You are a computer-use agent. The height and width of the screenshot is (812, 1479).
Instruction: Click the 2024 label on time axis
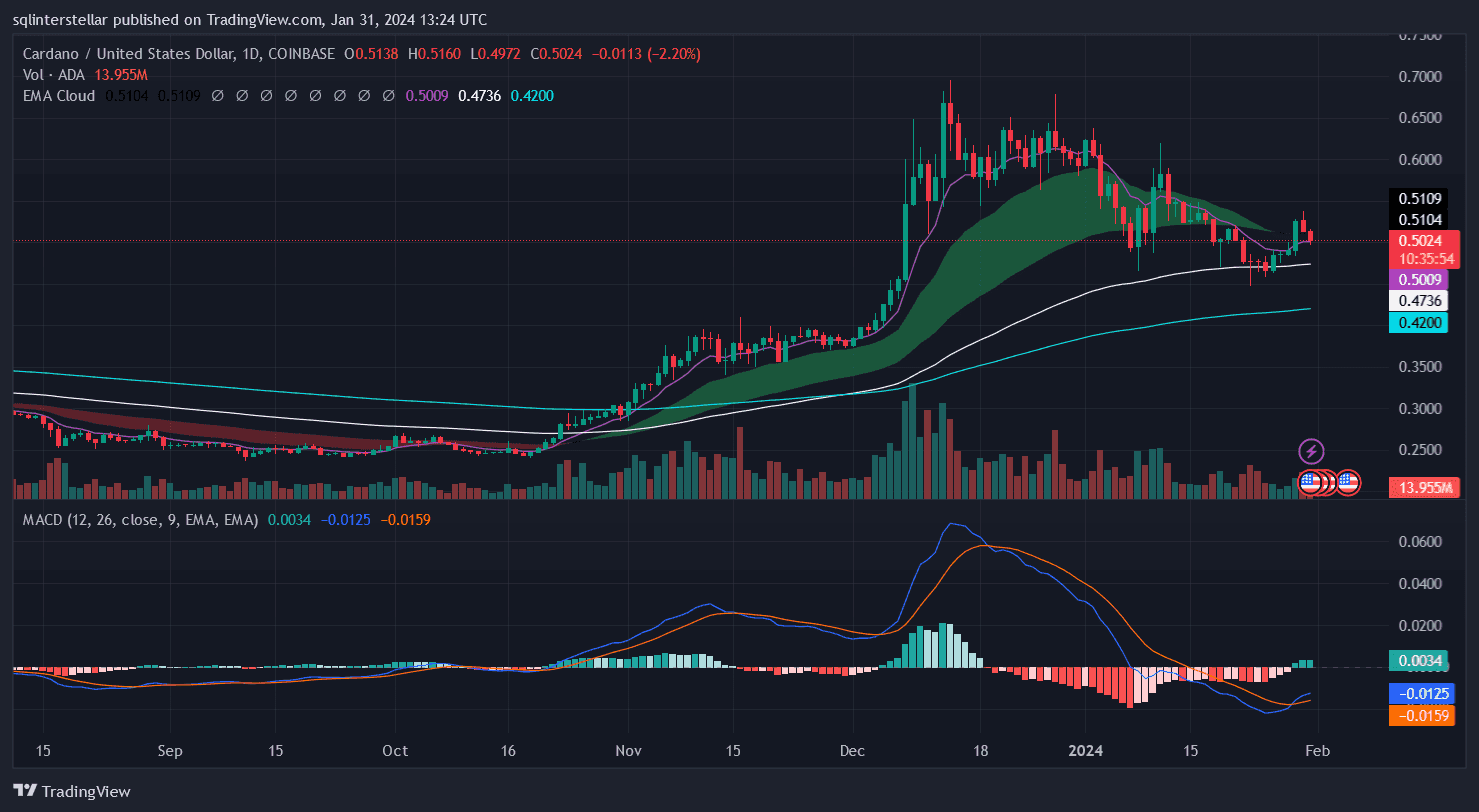1086,751
